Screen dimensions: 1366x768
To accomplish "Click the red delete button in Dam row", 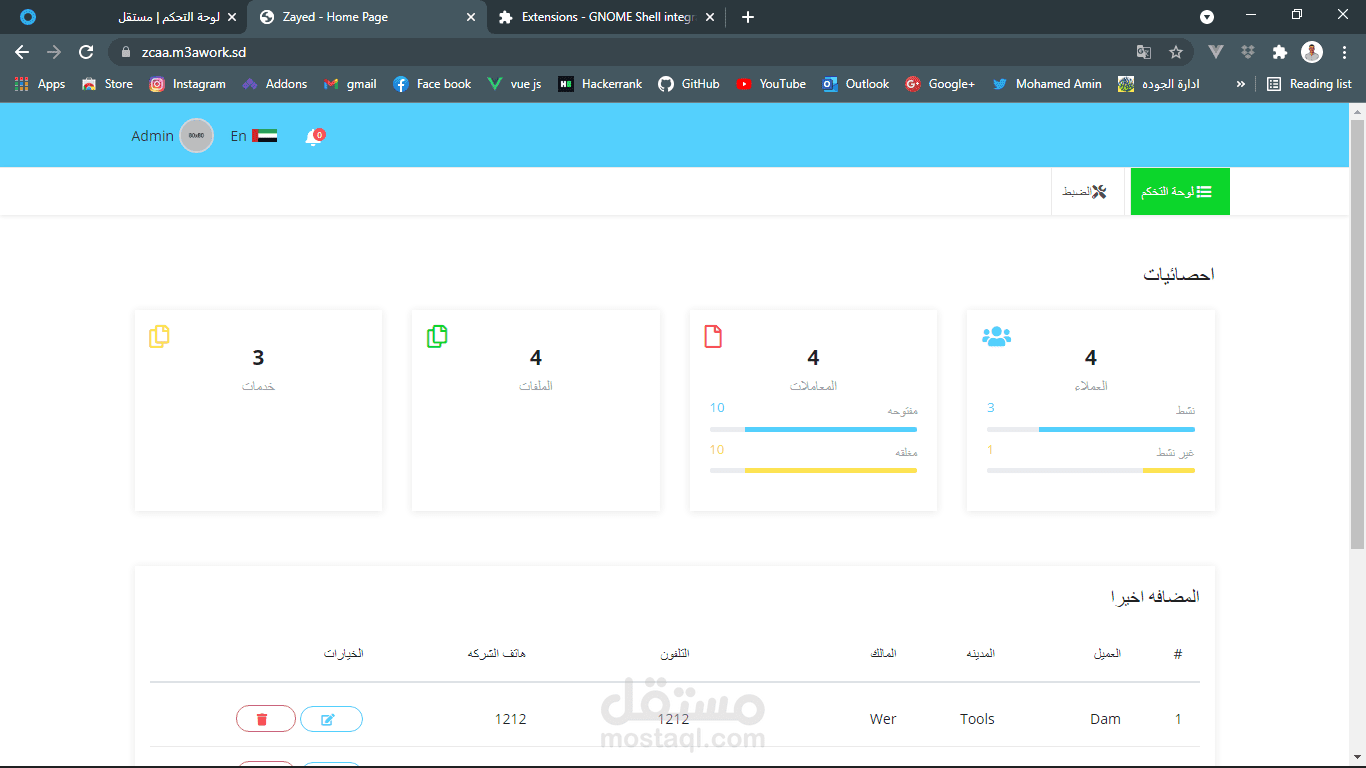I will (266, 719).
